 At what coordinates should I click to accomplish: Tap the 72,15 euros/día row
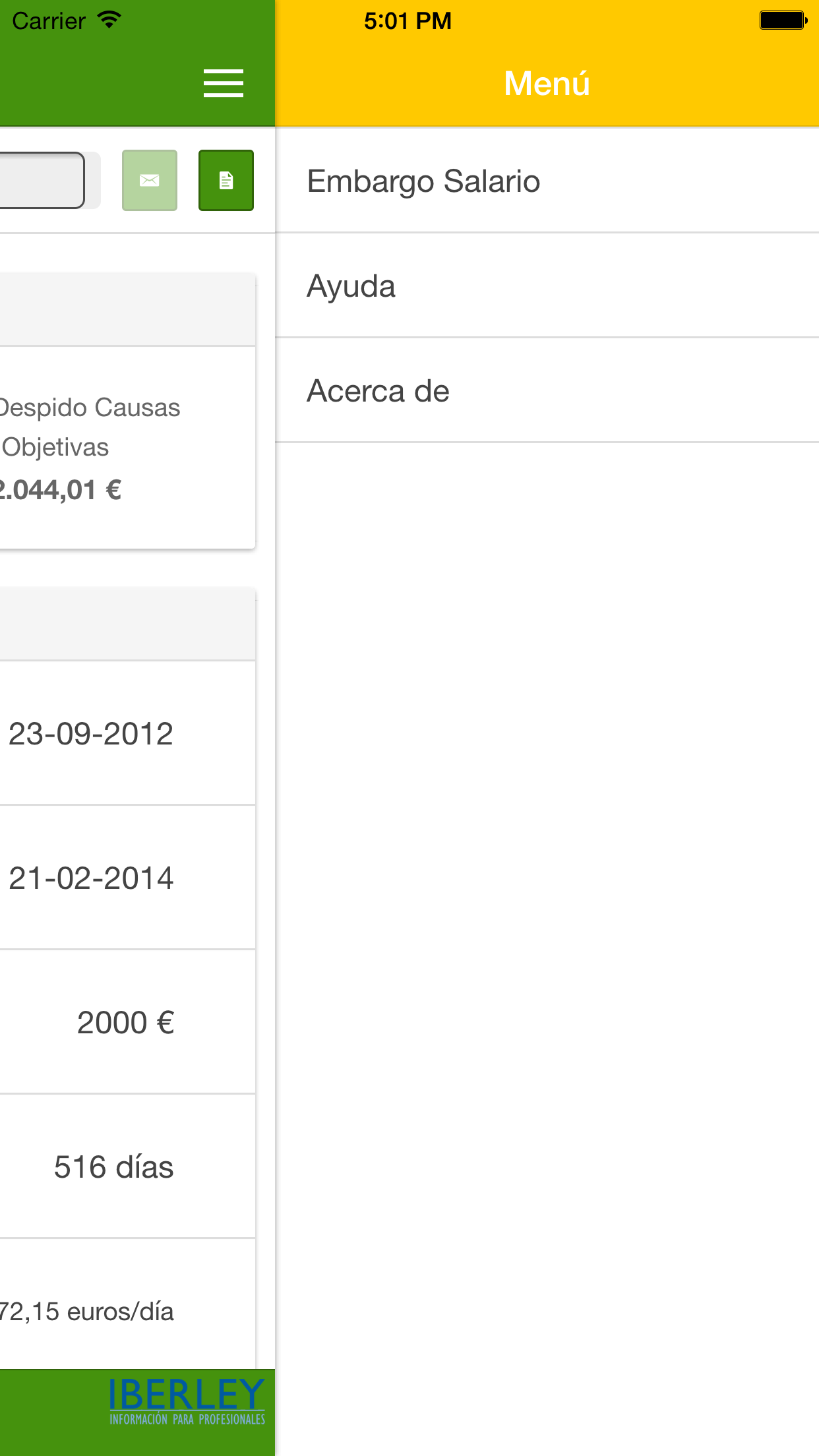coord(127,1304)
